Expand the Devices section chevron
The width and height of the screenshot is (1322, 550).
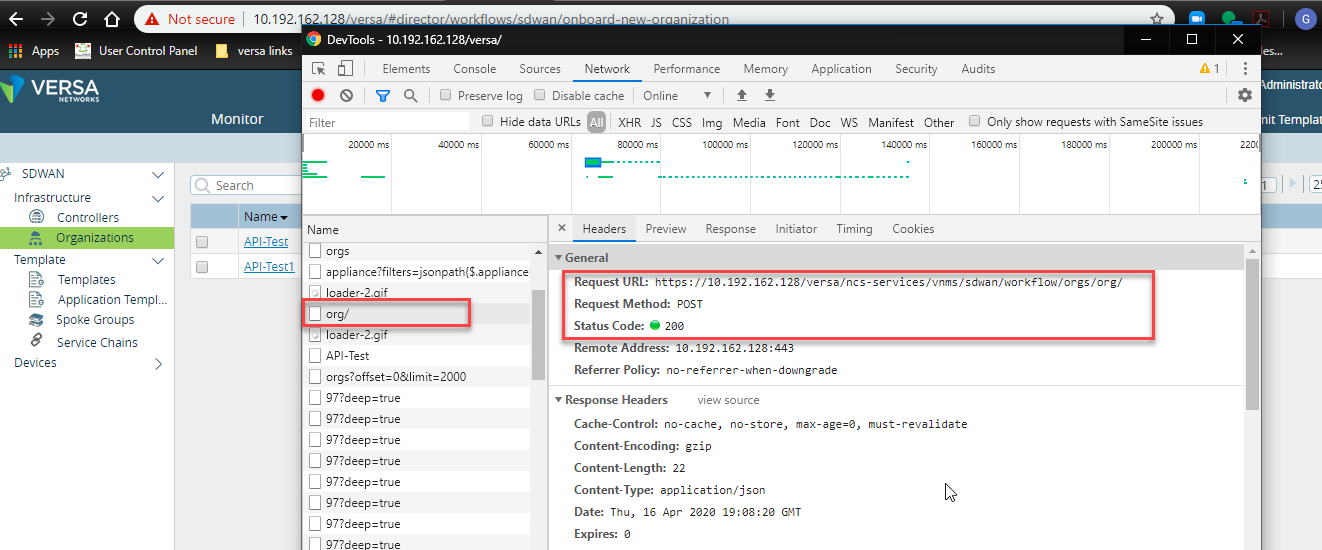[x=157, y=363]
